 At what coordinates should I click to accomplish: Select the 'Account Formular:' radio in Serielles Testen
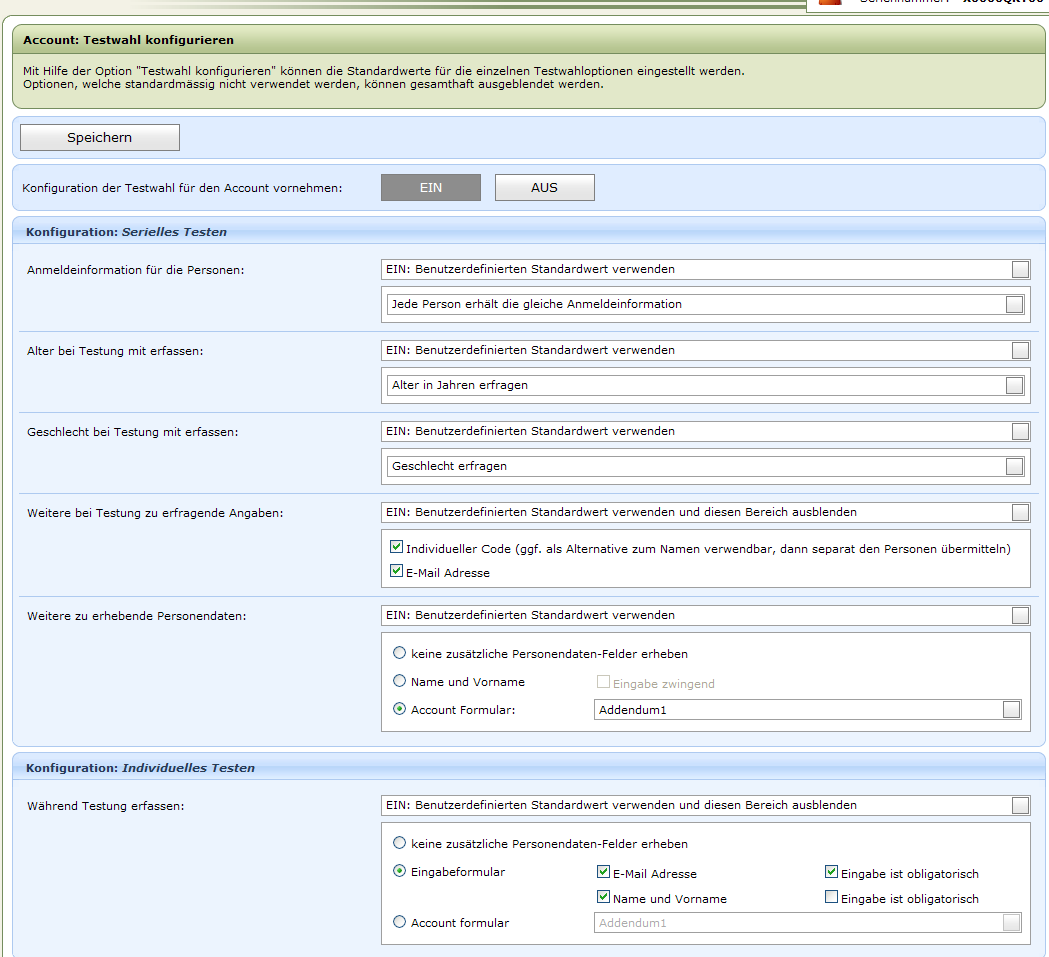(400, 709)
